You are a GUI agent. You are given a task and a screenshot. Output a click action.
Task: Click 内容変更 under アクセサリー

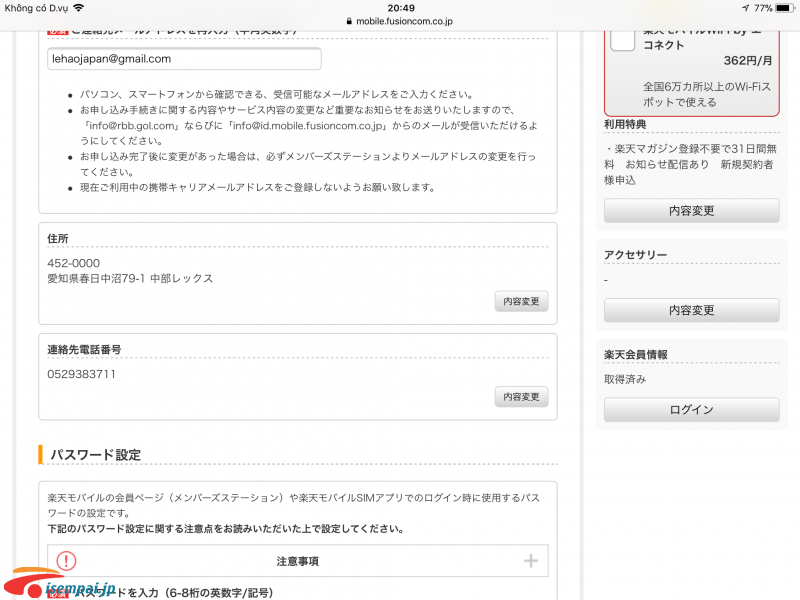(691, 310)
